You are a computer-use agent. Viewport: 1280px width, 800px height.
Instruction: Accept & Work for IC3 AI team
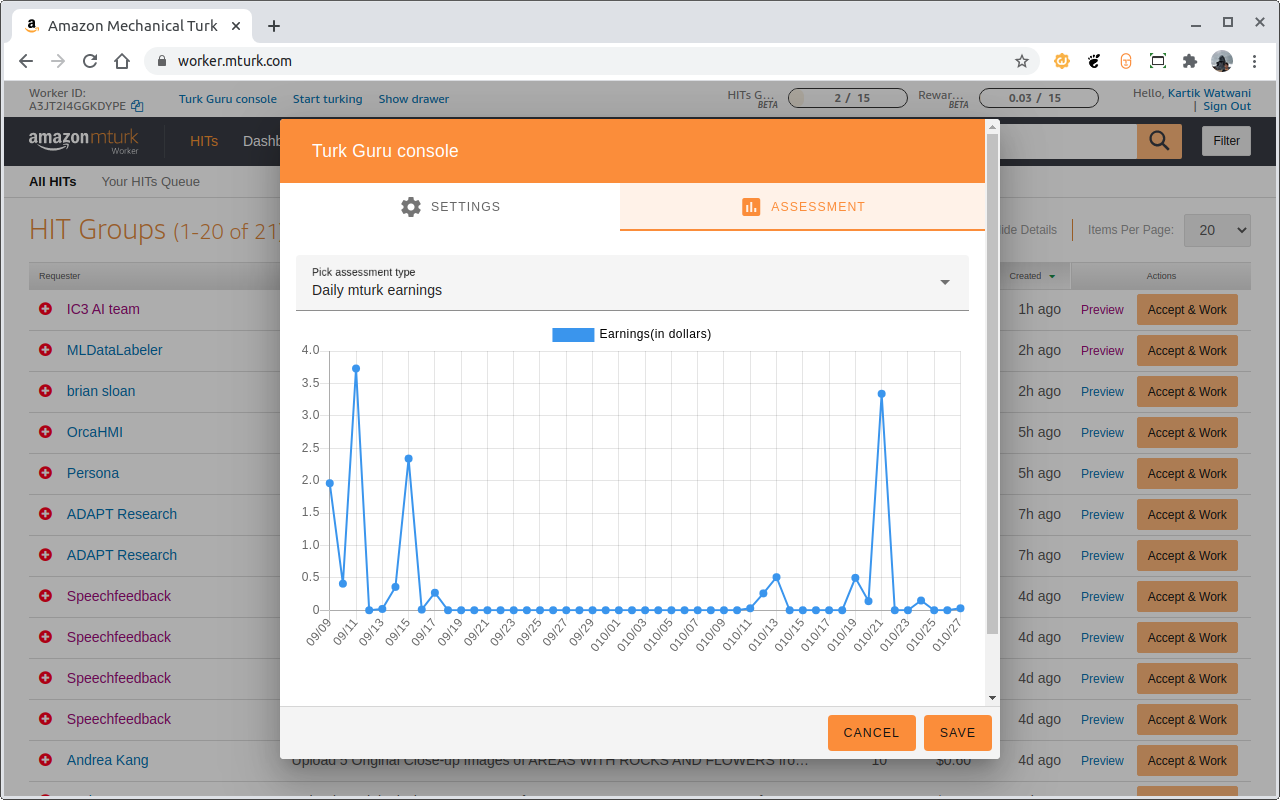pyautogui.click(x=1187, y=310)
